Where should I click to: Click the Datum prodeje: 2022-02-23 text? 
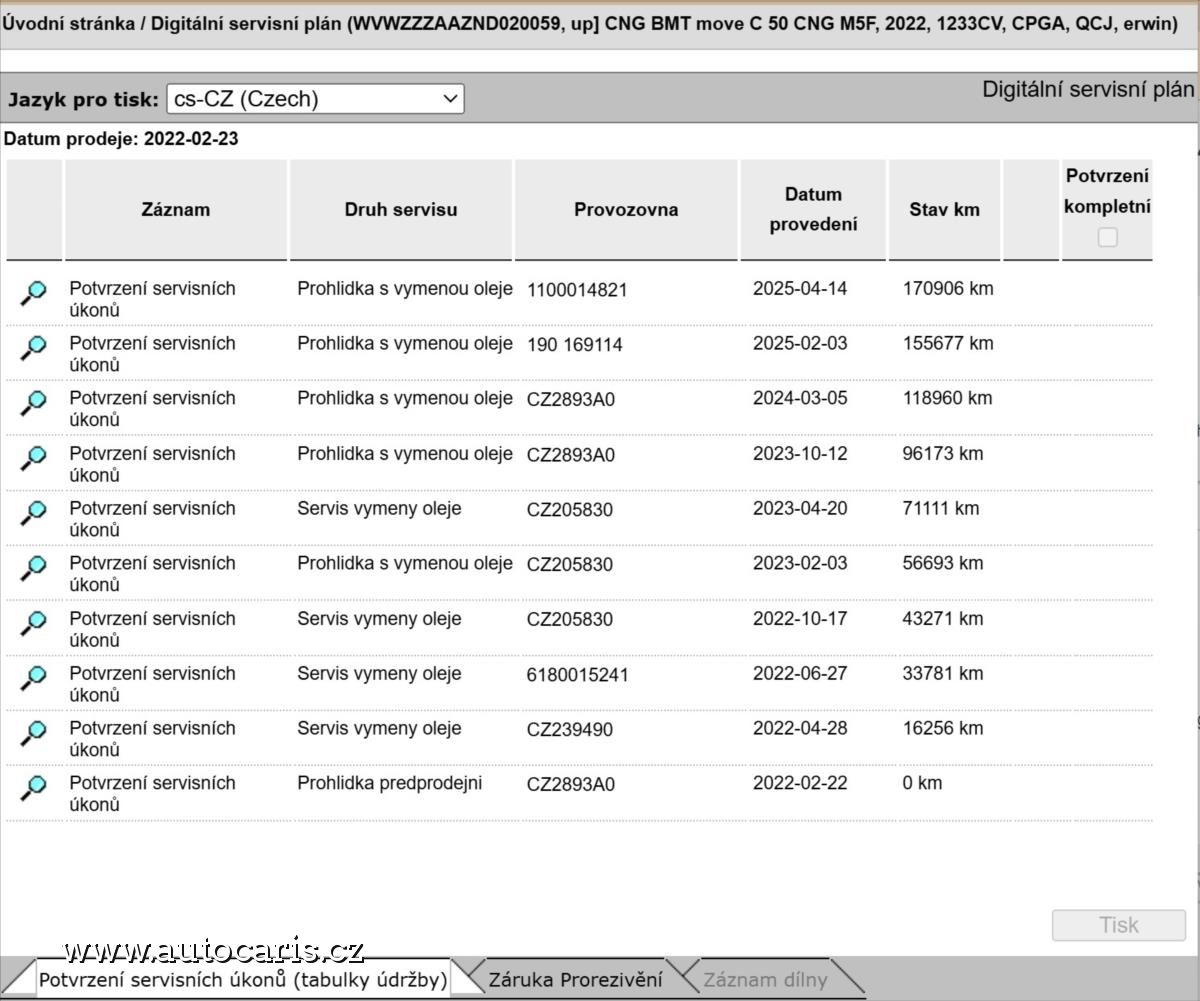121,139
